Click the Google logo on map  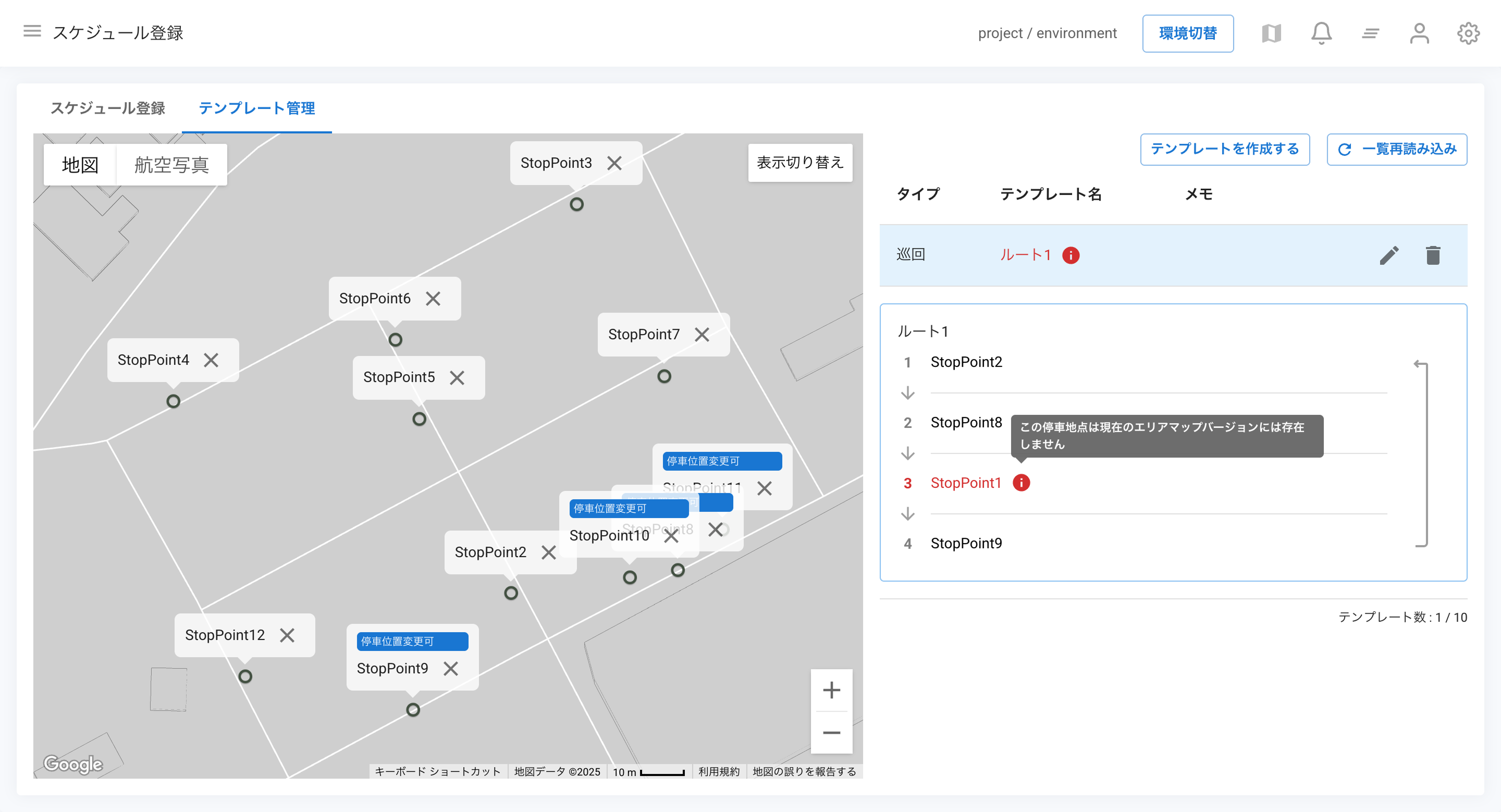point(73,763)
